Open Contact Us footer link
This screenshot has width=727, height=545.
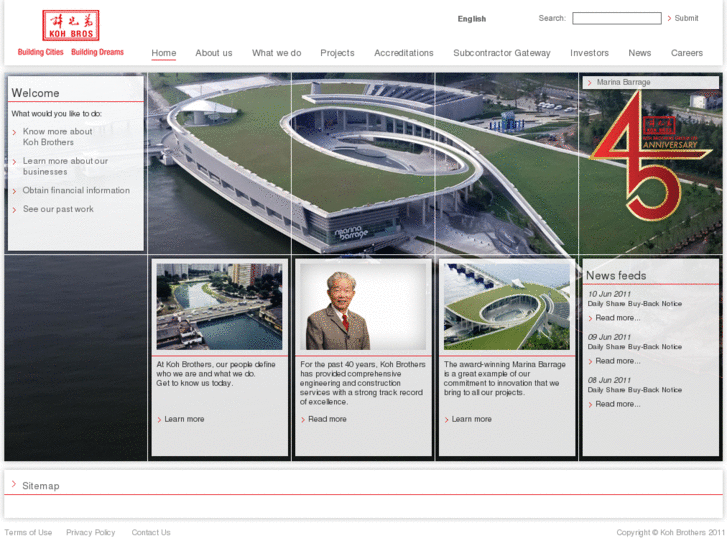pyautogui.click(x=151, y=532)
